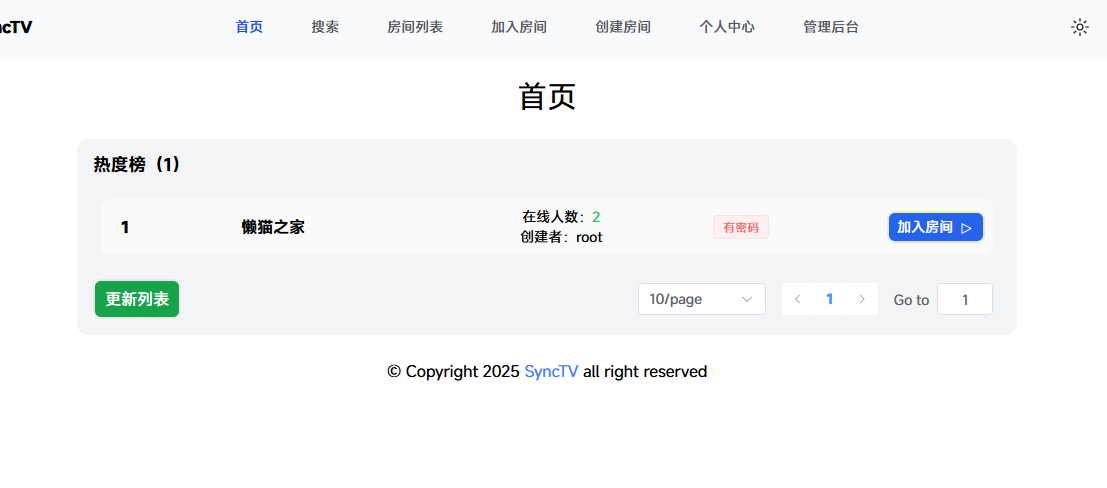
Task: Open 房间列表 in the navigation bar
Action: [415, 28]
